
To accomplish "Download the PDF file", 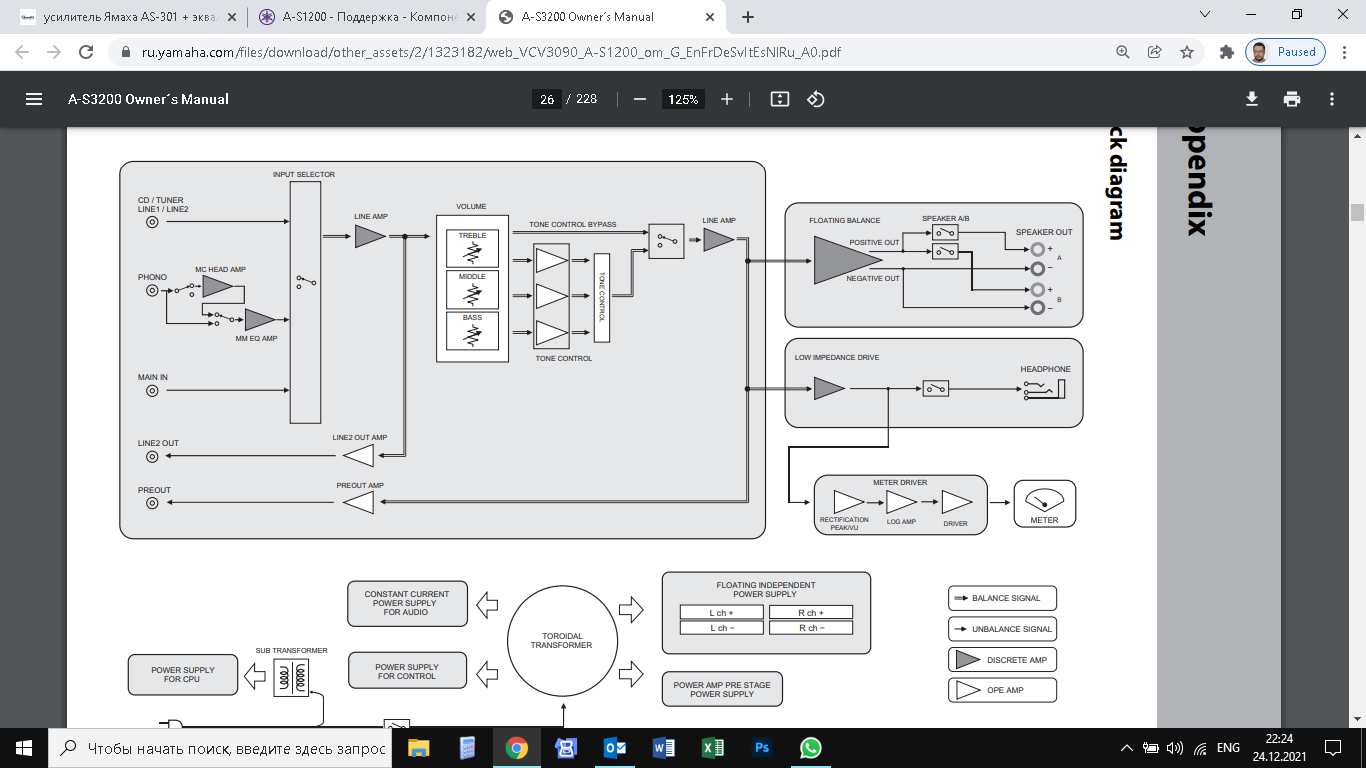I will [x=1251, y=99].
